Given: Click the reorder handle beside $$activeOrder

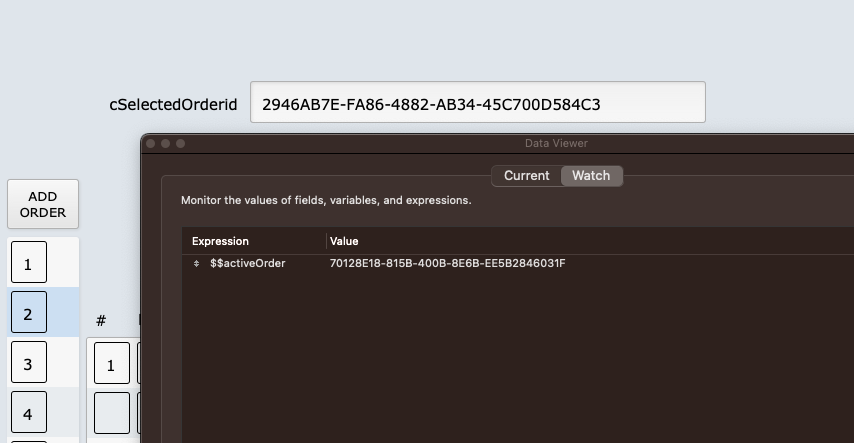Looking at the screenshot, I should click(196, 264).
